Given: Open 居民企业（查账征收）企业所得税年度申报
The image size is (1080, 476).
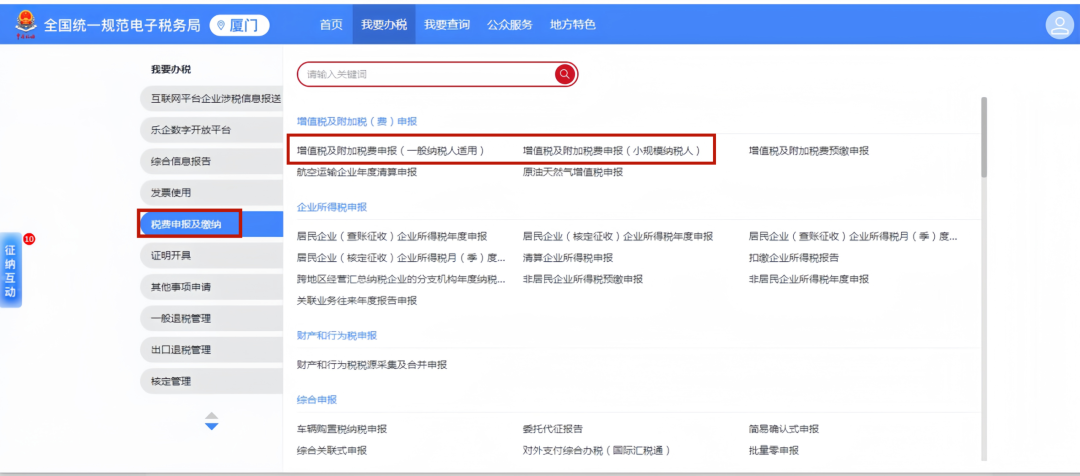Looking at the screenshot, I should tap(392, 236).
